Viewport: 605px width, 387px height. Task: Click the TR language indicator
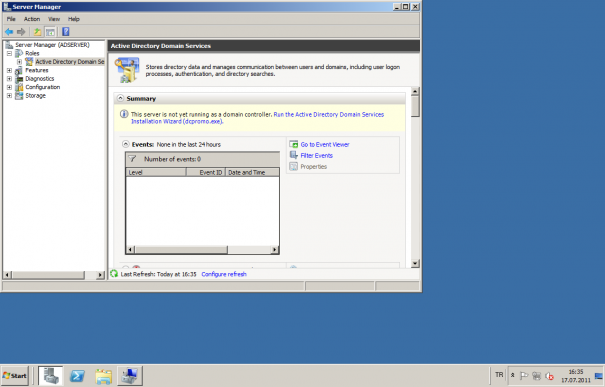tap(499, 375)
